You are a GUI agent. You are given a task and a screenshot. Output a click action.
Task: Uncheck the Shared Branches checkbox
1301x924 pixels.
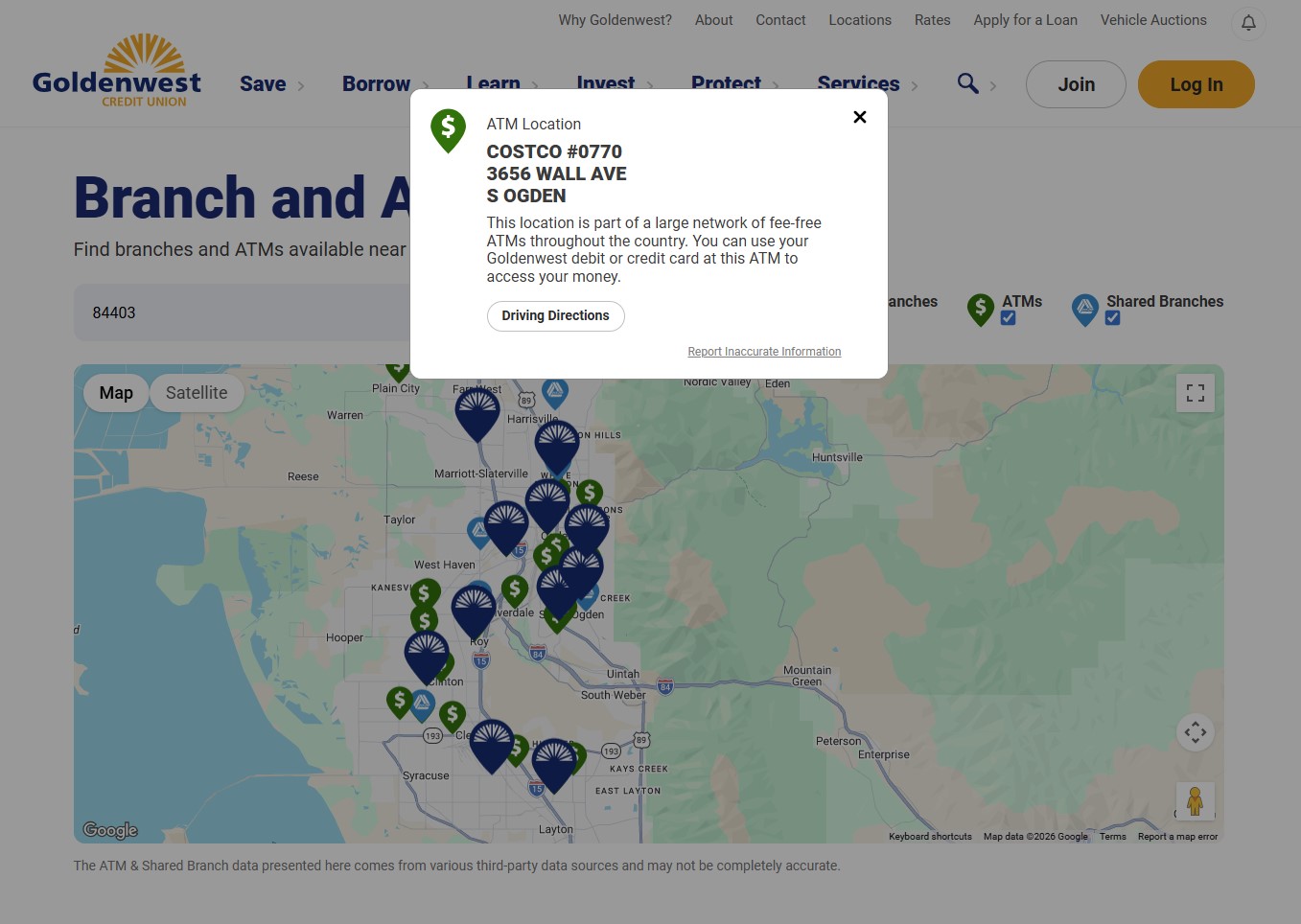point(1112,318)
